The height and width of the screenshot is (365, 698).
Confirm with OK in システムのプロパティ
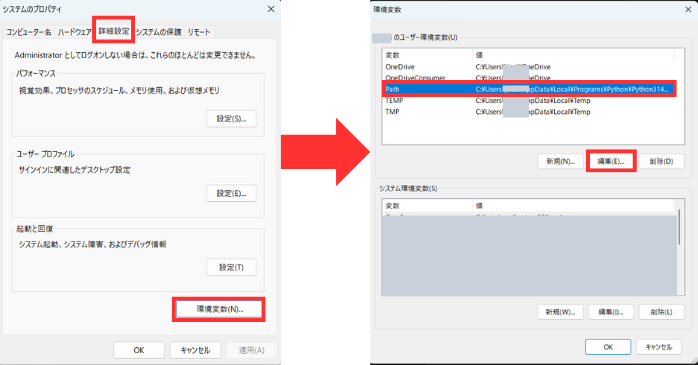click(139, 350)
